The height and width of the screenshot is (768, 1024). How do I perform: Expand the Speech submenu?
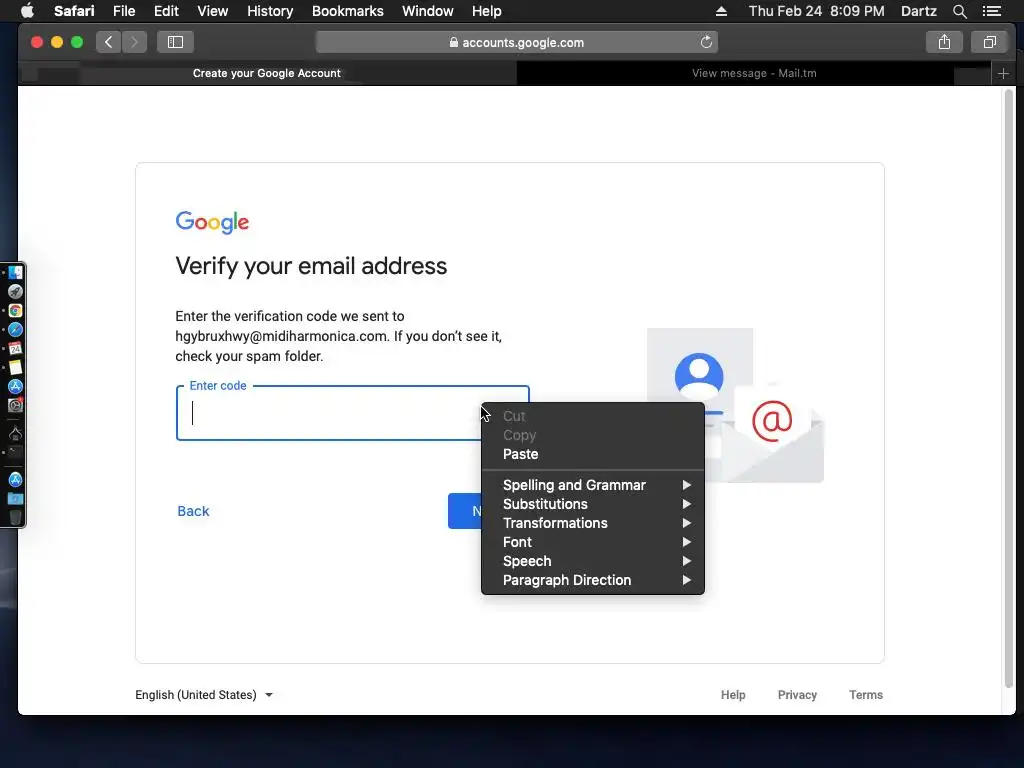point(593,560)
